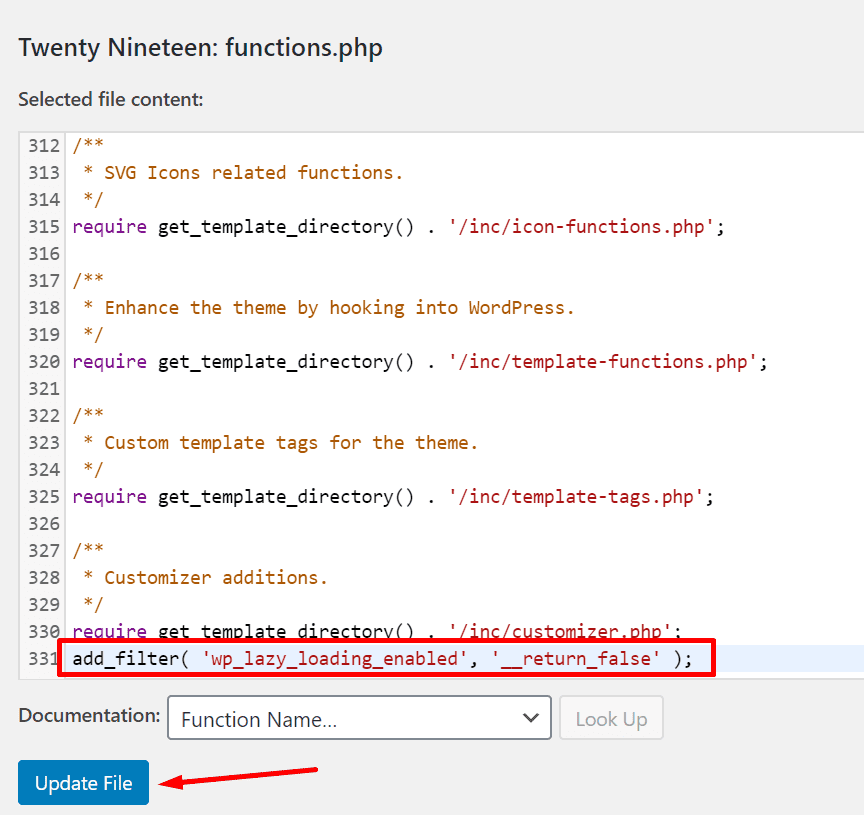
Task: Click line number 312 in the gutter
Action: click(x=44, y=145)
